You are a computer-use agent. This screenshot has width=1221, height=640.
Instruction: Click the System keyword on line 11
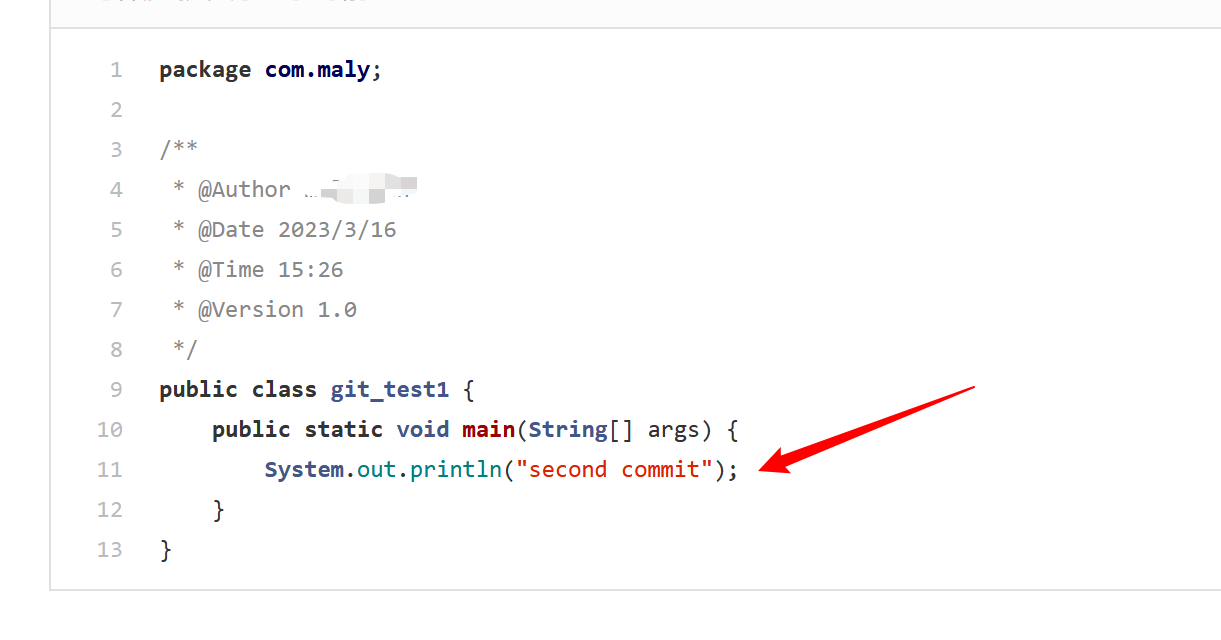tap(304, 470)
